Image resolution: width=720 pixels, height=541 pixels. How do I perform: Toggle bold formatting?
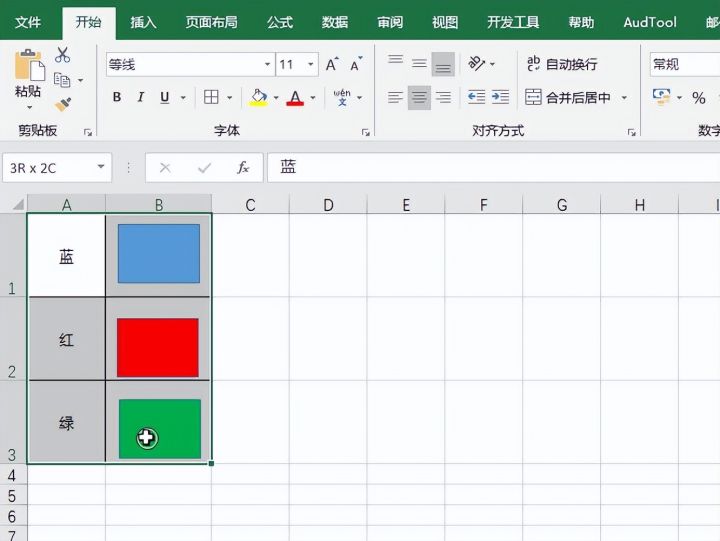117,97
